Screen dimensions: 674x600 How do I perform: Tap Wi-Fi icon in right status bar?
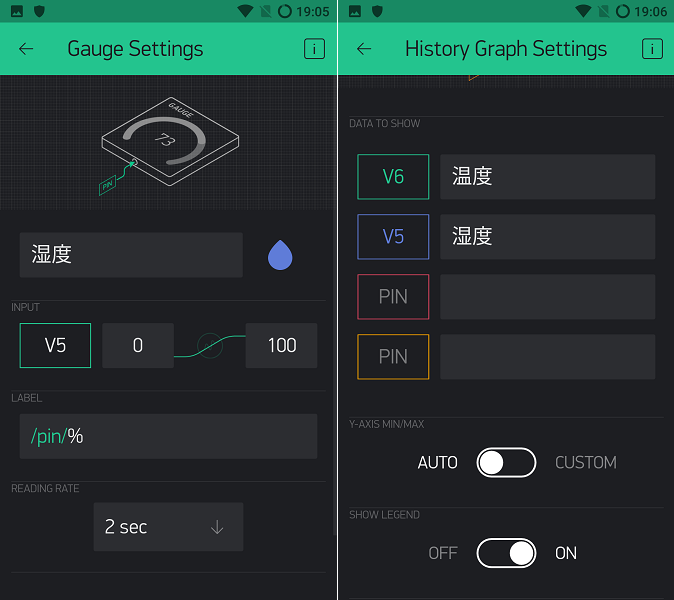583,11
